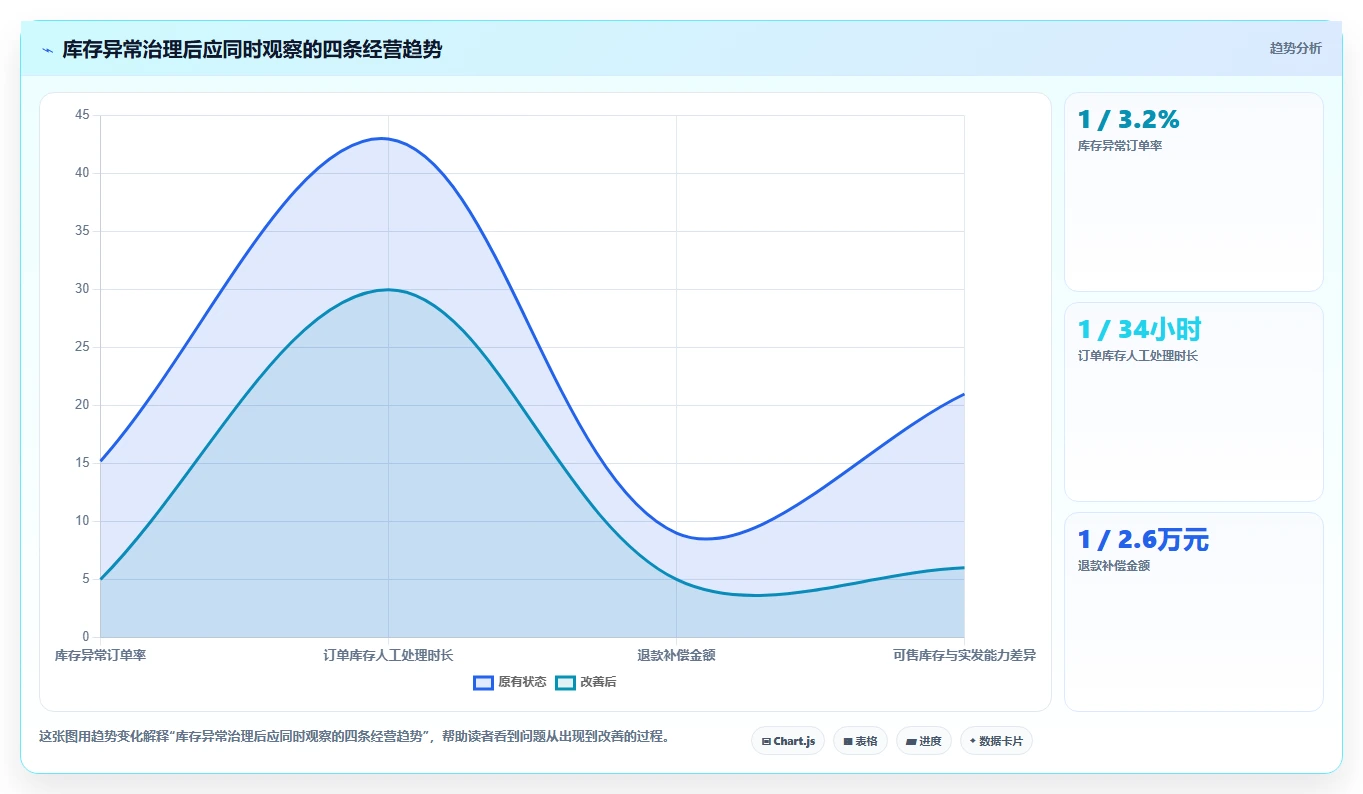Click the Chart.js tag chip
1363x794 pixels.
tap(788, 741)
